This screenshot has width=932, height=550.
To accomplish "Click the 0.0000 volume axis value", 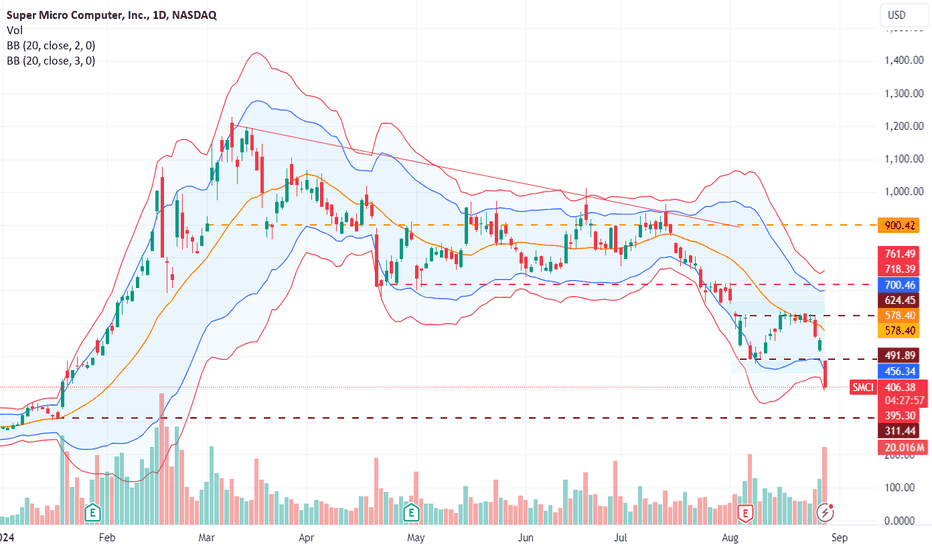I will click(900, 521).
